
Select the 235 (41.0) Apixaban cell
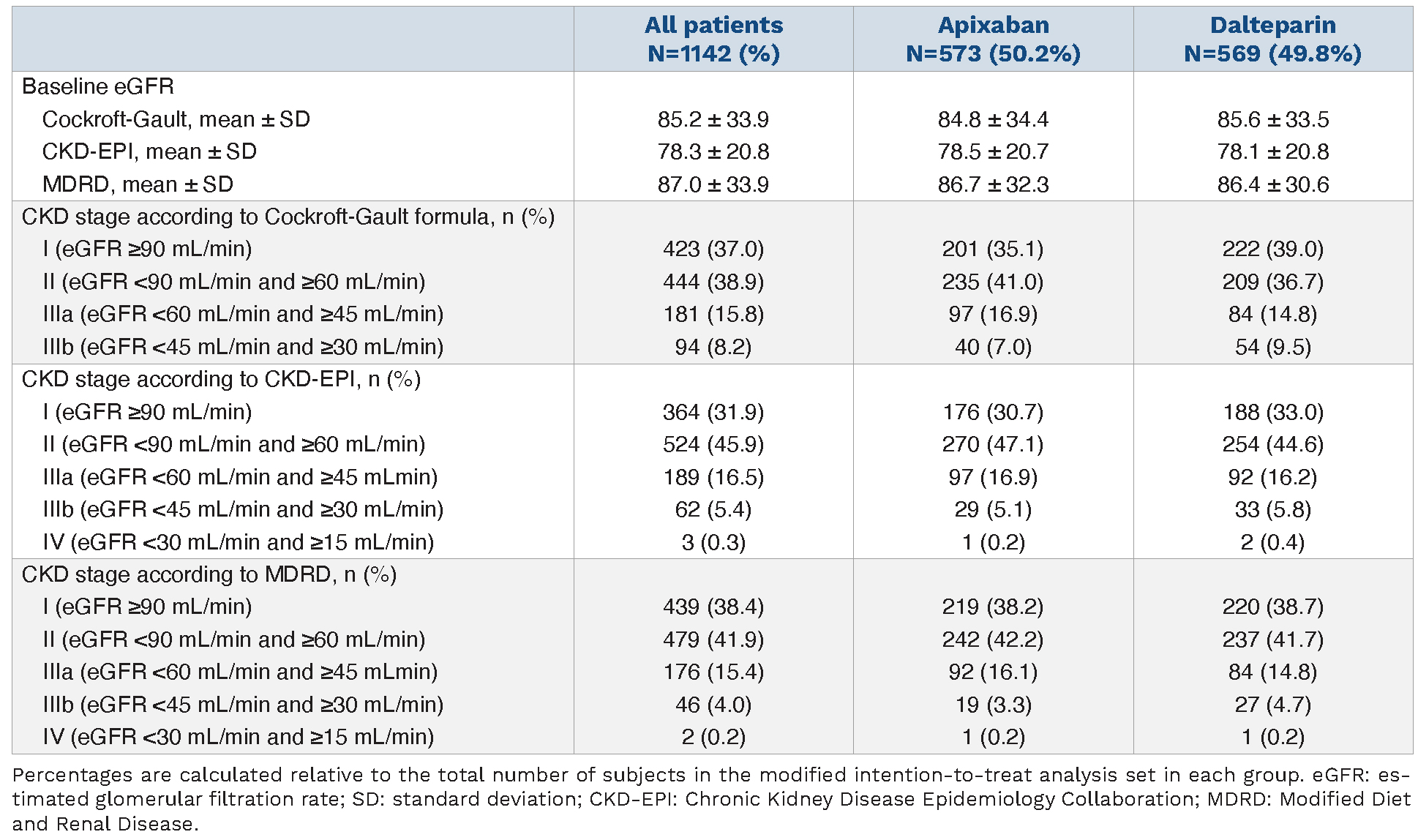pos(993,282)
